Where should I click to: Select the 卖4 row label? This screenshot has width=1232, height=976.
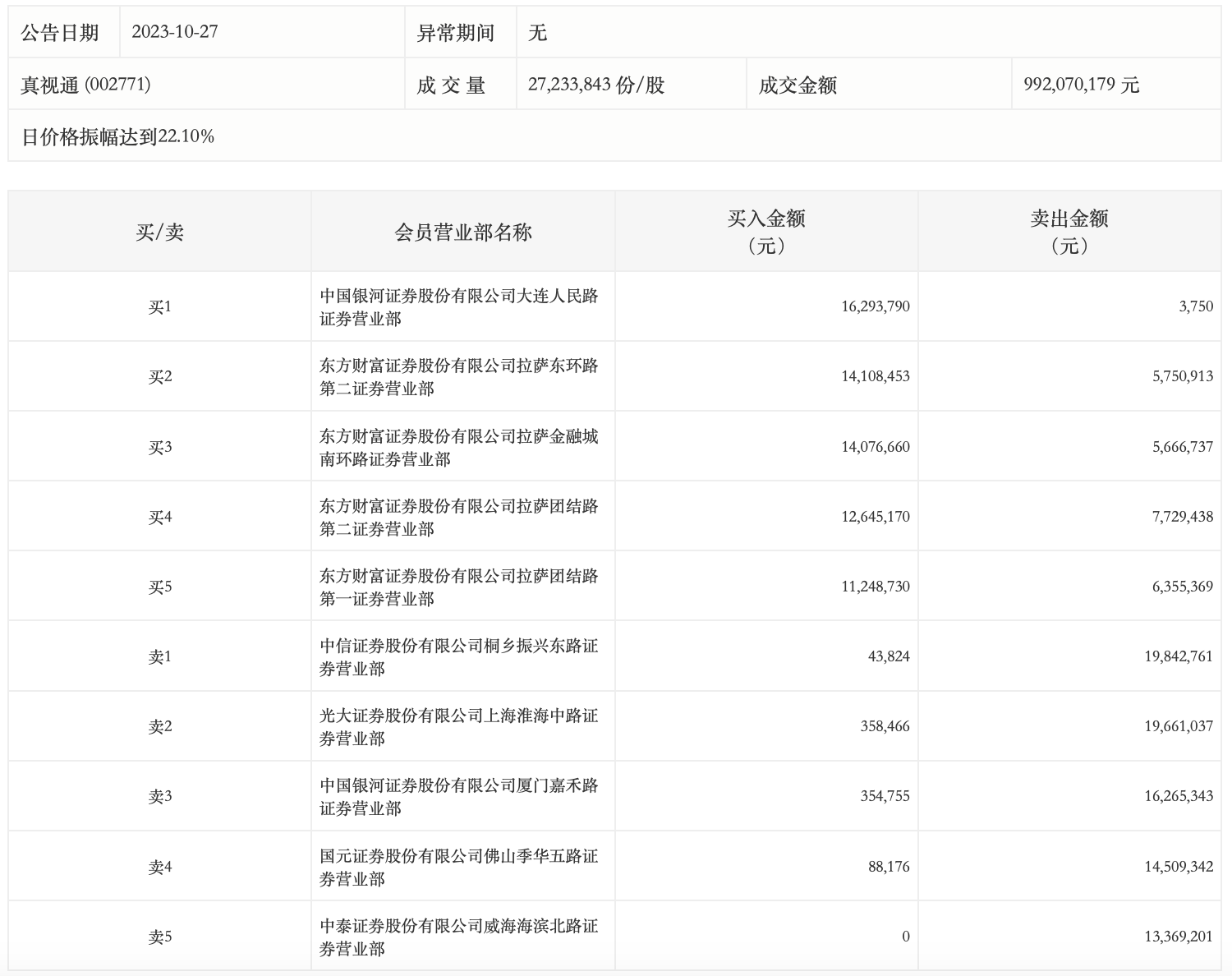(x=159, y=867)
